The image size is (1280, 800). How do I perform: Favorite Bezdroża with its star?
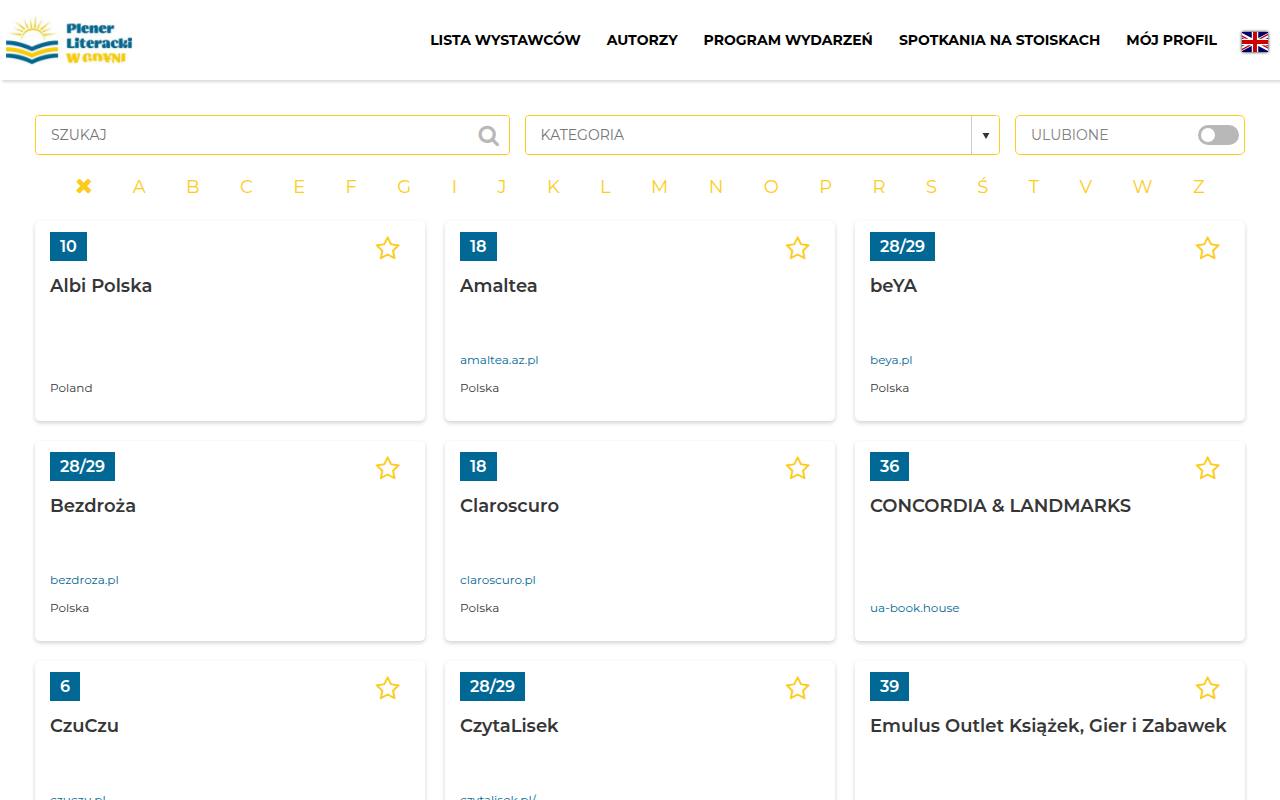click(x=388, y=468)
